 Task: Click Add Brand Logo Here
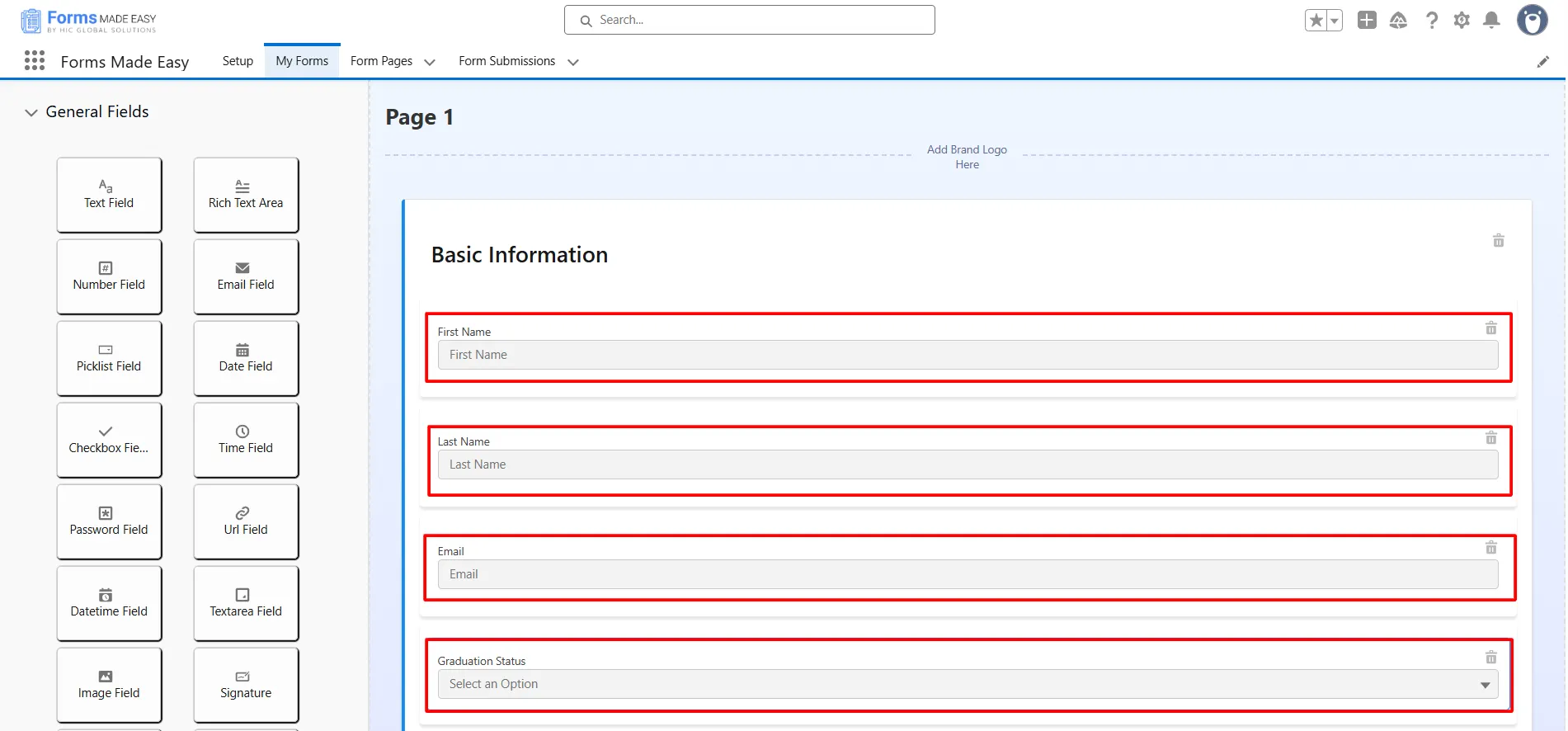(967, 157)
